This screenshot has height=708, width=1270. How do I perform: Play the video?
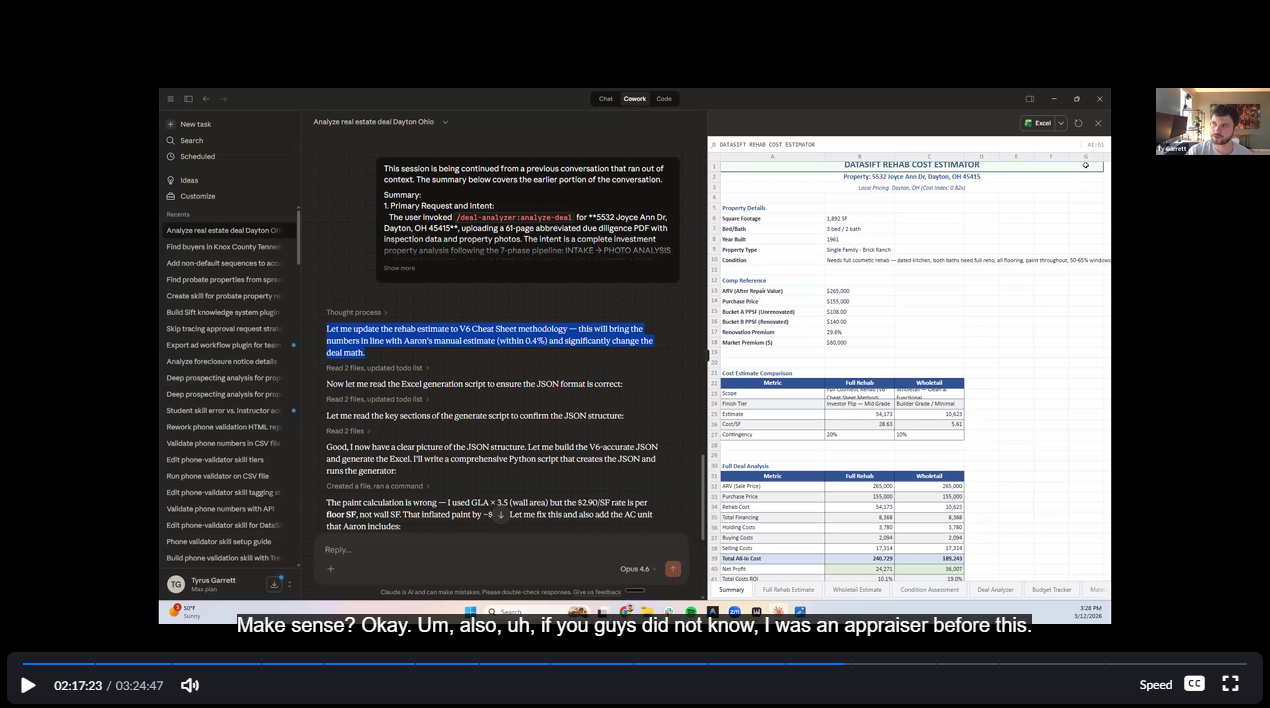coord(28,685)
